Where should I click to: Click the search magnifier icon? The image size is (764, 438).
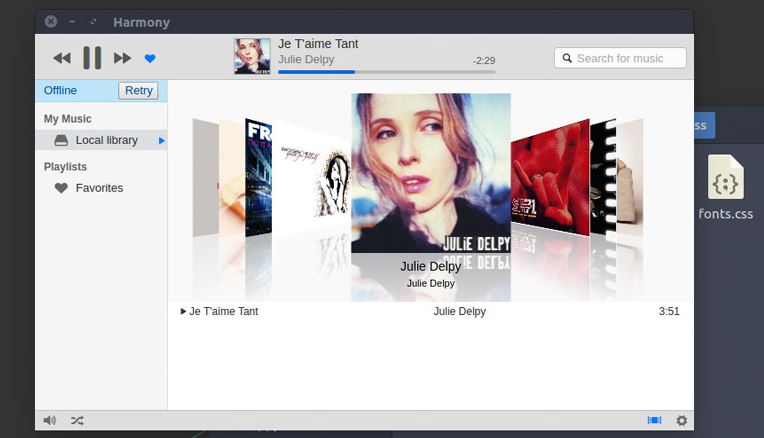click(x=567, y=58)
